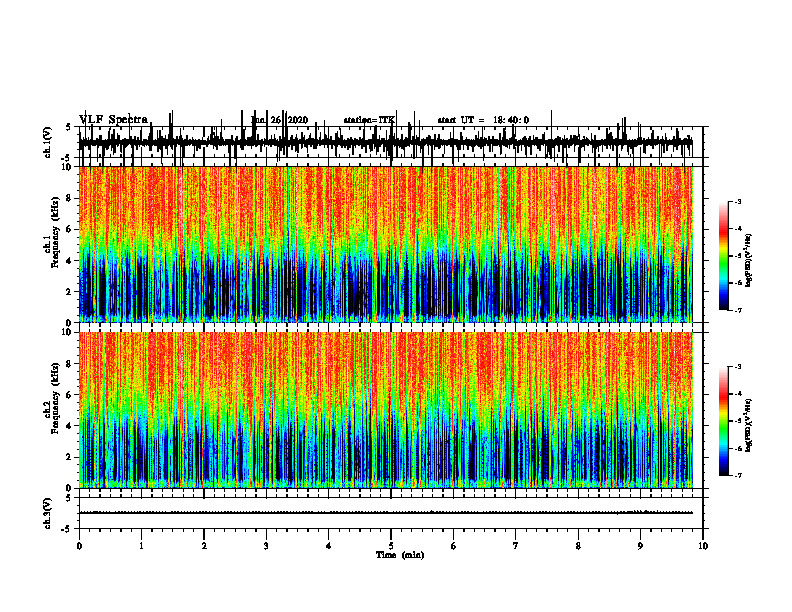Click the "8" kHz tick on ch.1 spectrogram
The height and width of the screenshot is (612, 792).
pos(70,198)
